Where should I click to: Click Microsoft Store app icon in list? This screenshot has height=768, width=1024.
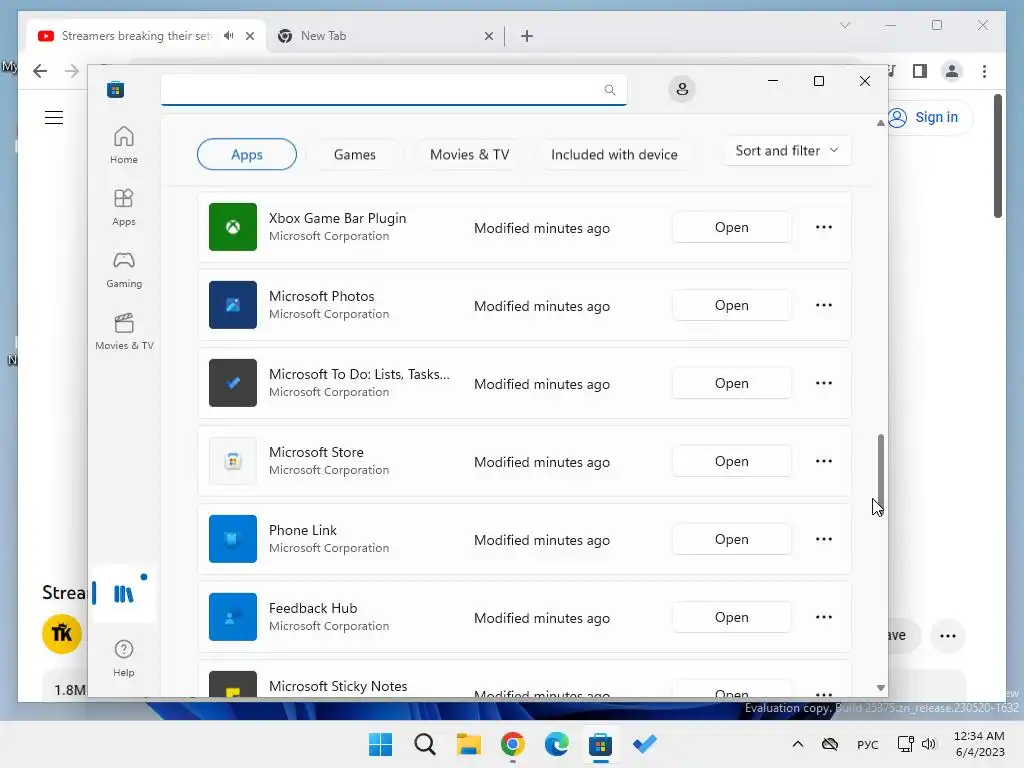tap(232, 461)
